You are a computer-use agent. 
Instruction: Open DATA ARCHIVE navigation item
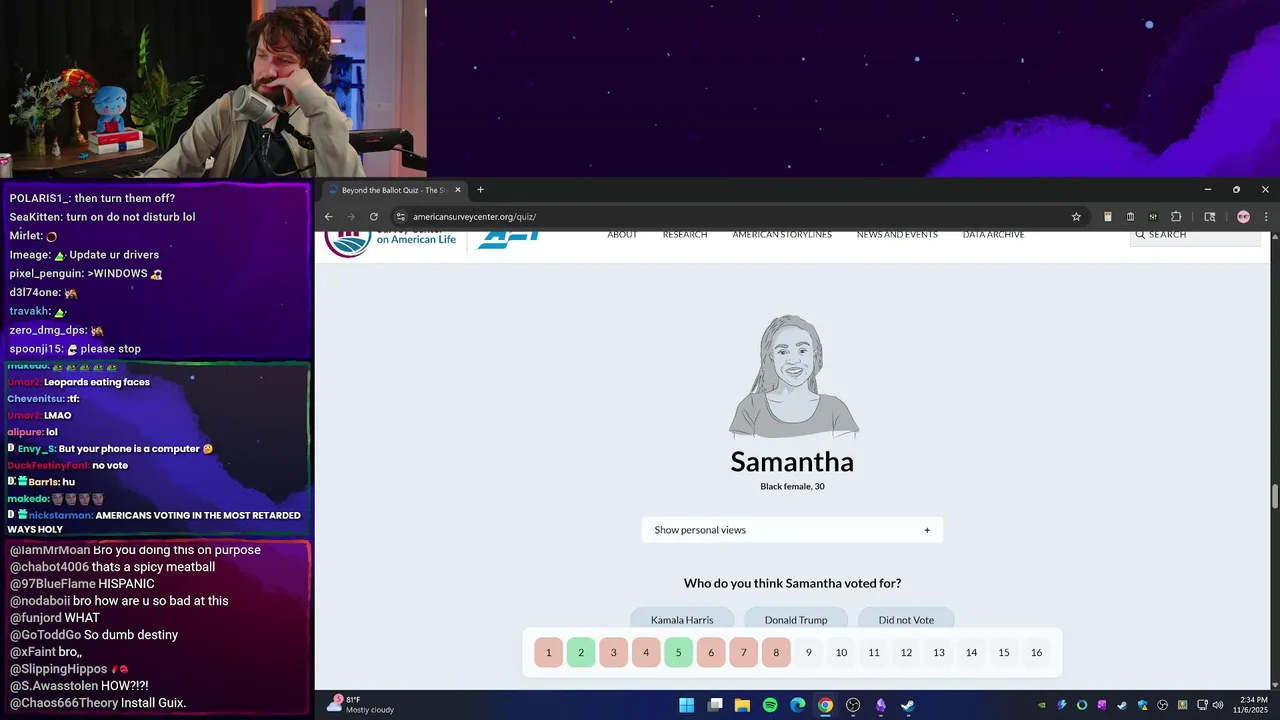993,234
